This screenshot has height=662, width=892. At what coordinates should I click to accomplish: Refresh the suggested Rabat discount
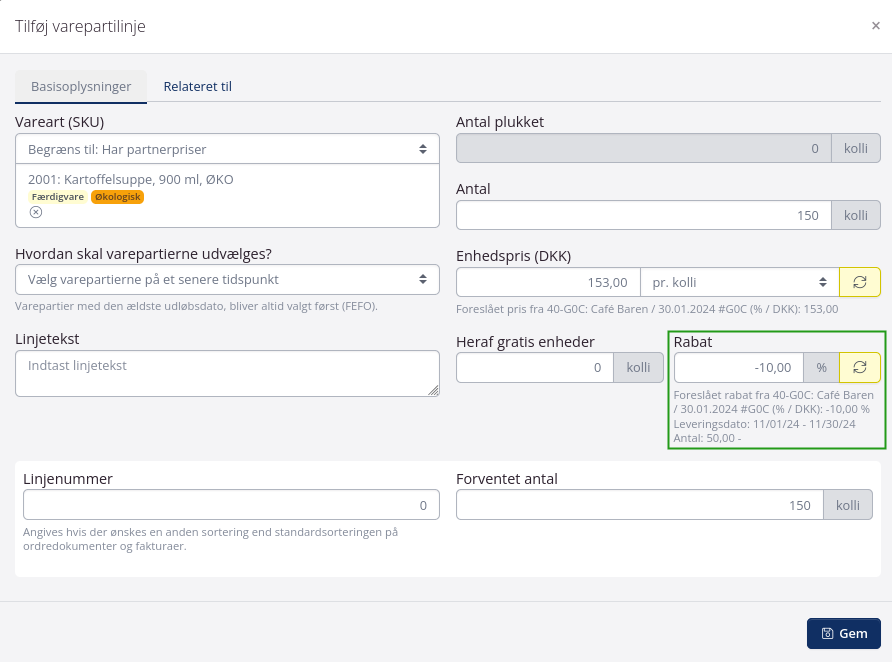859,368
